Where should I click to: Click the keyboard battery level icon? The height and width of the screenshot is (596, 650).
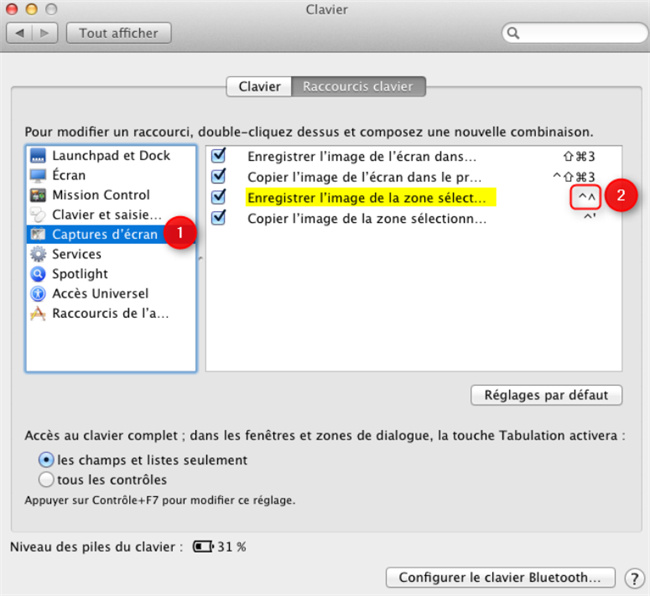point(203,547)
